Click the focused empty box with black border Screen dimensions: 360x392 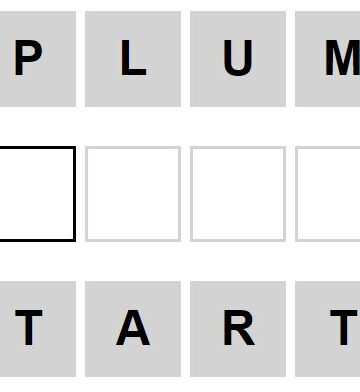38,194
